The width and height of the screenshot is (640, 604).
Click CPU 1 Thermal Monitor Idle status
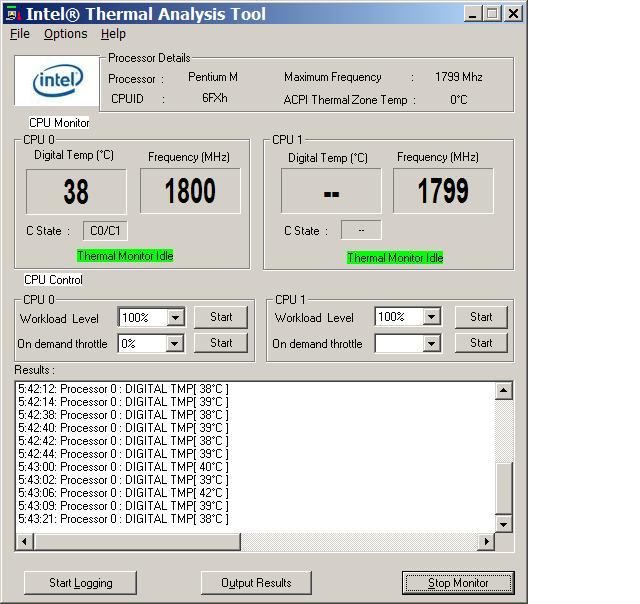pyautogui.click(x=395, y=258)
